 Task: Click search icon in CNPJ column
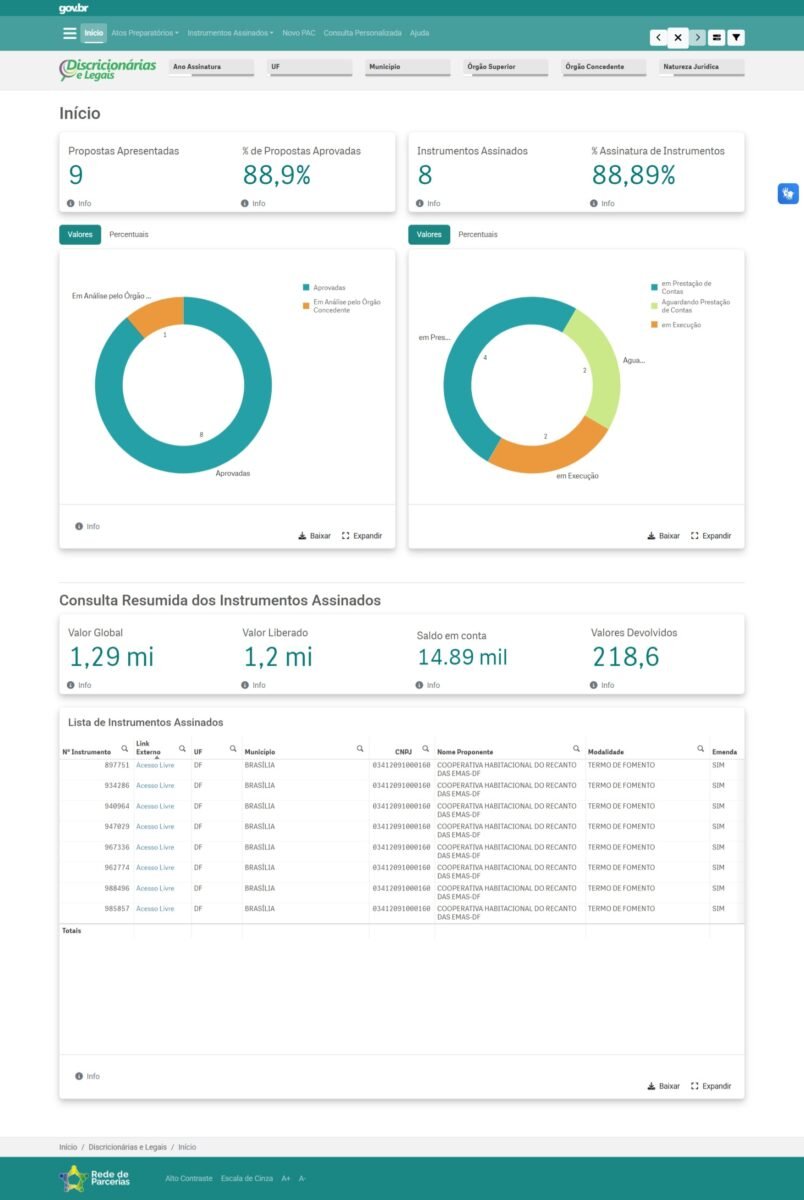point(425,748)
